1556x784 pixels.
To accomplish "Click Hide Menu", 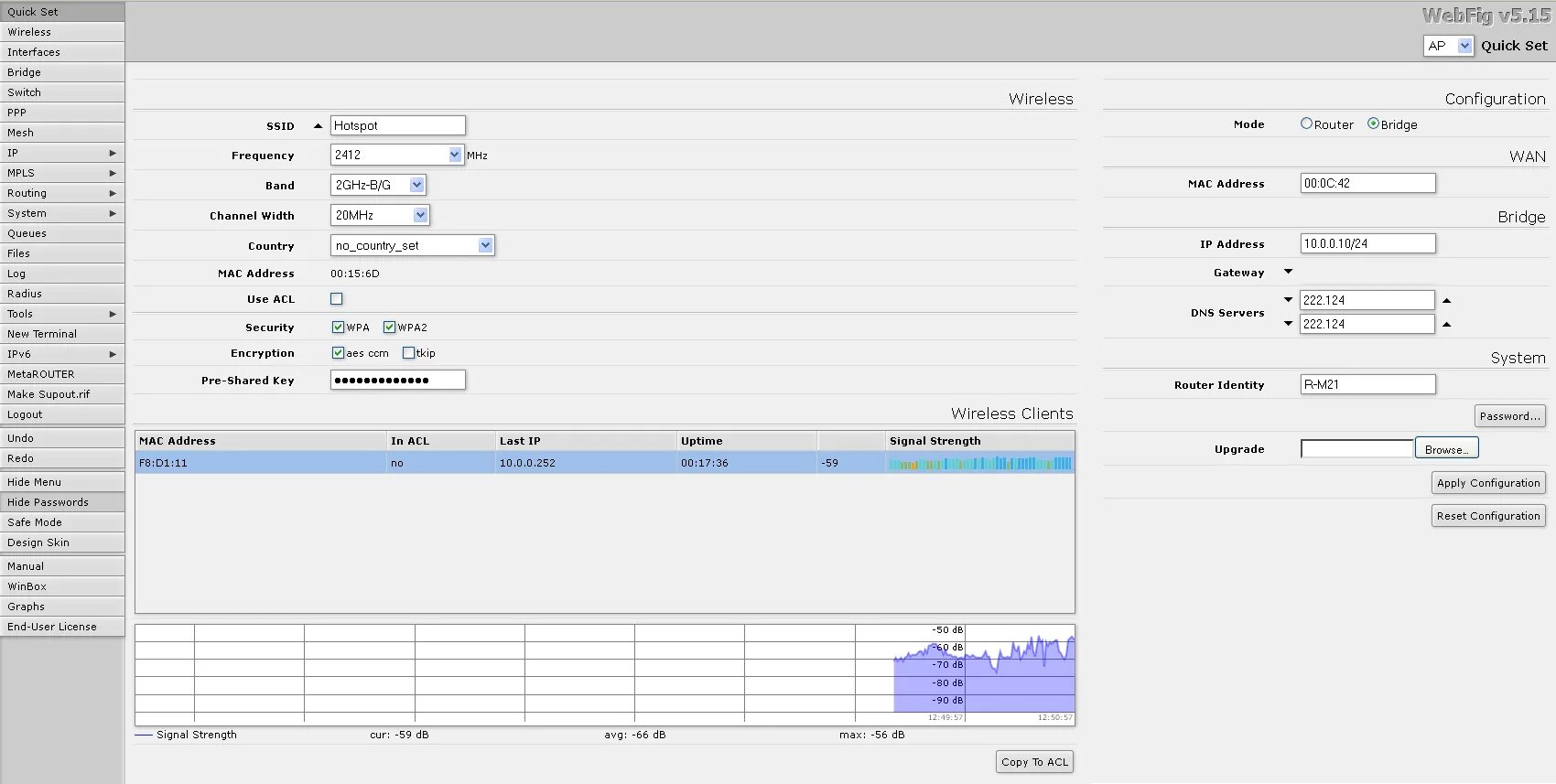I will [x=62, y=482].
